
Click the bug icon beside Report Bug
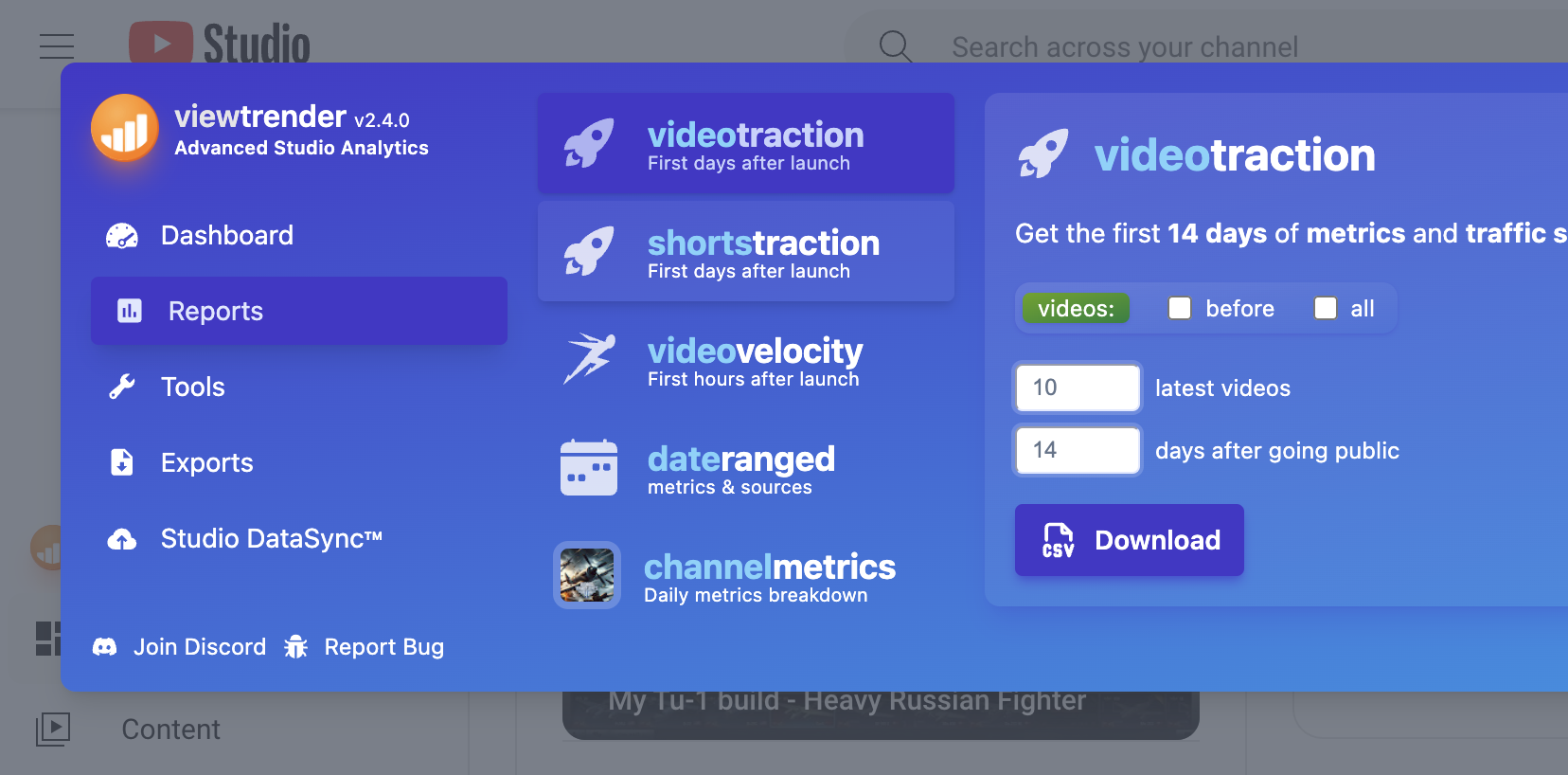[x=296, y=647]
